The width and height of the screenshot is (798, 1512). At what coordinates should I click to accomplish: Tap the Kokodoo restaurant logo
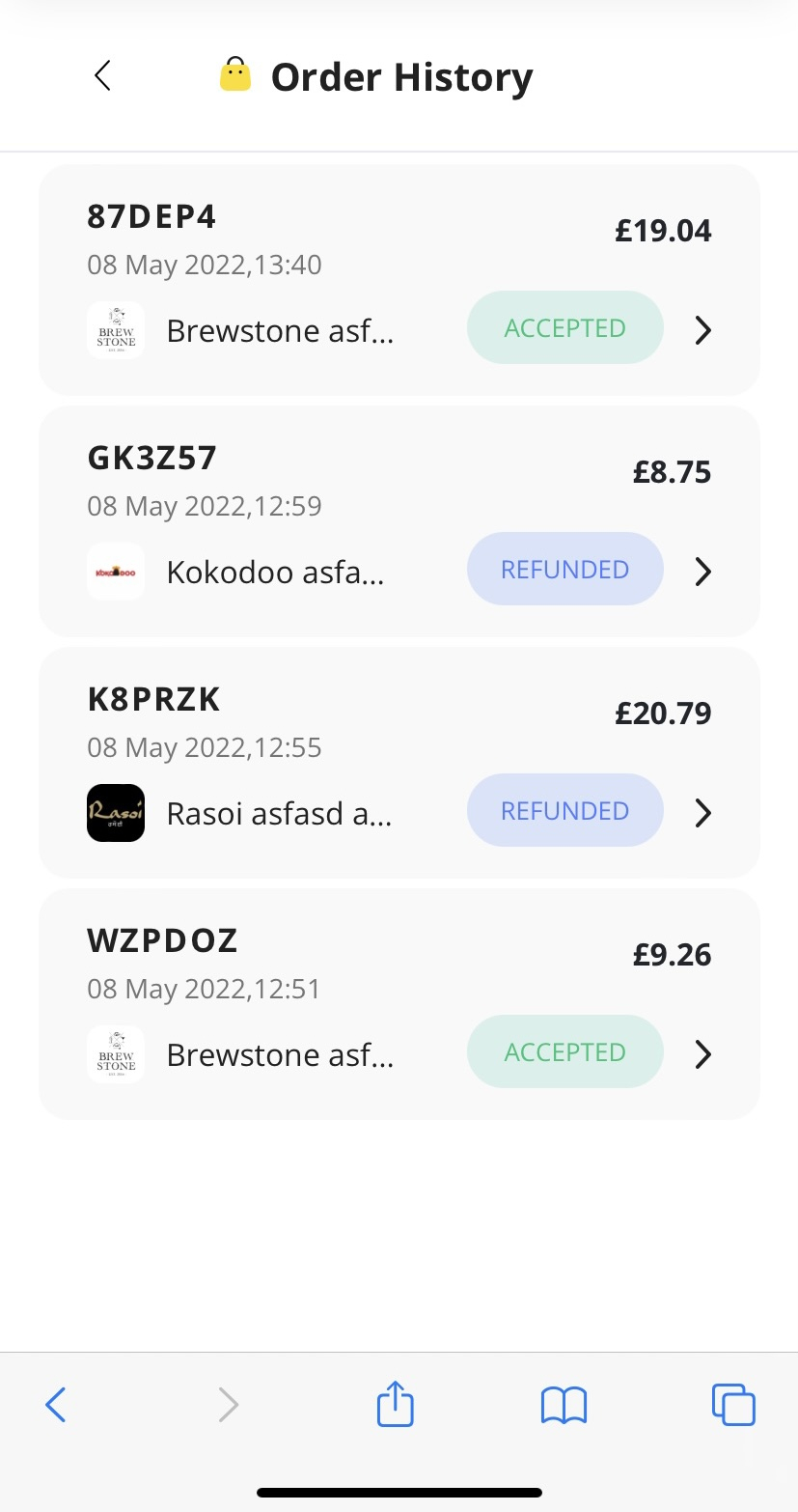tap(116, 572)
